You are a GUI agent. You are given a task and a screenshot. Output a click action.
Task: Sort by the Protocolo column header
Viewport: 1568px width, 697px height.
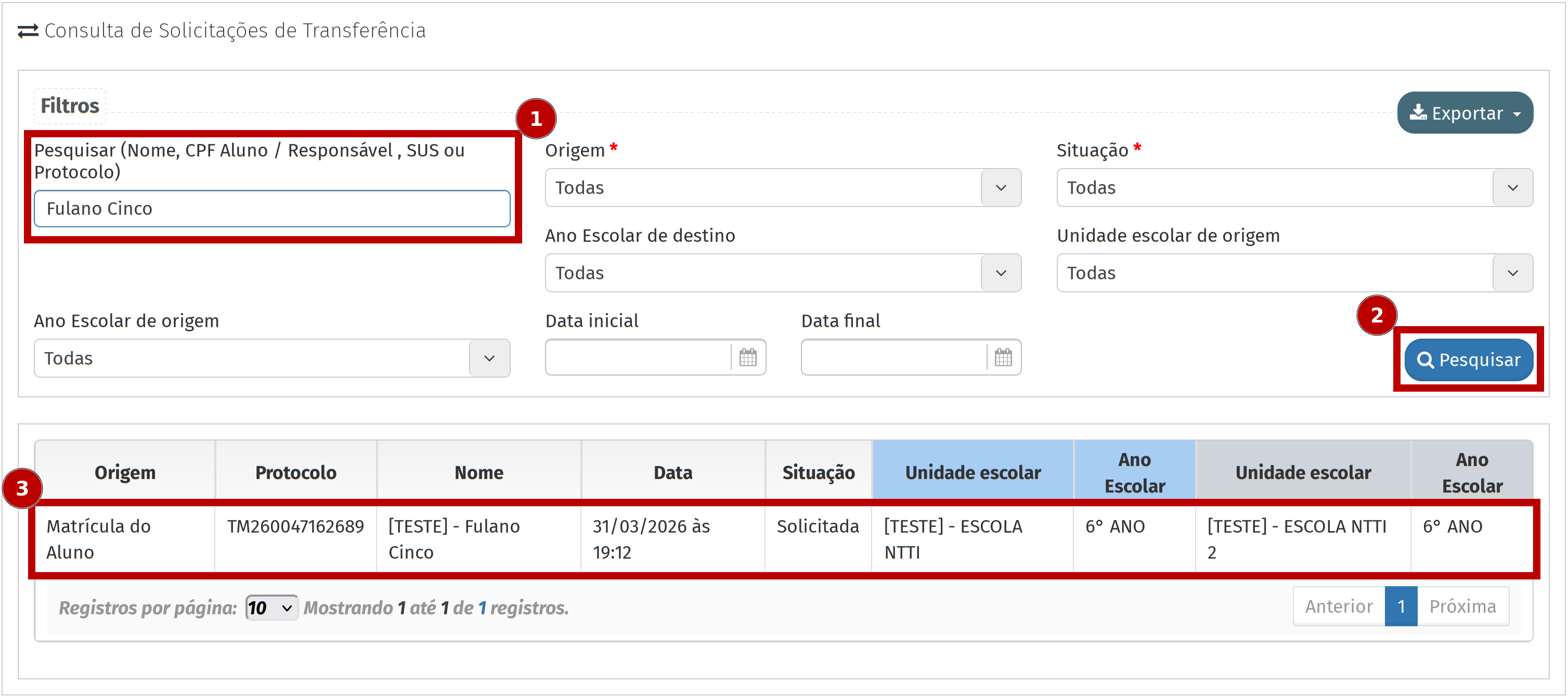click(x=296, y=472)
